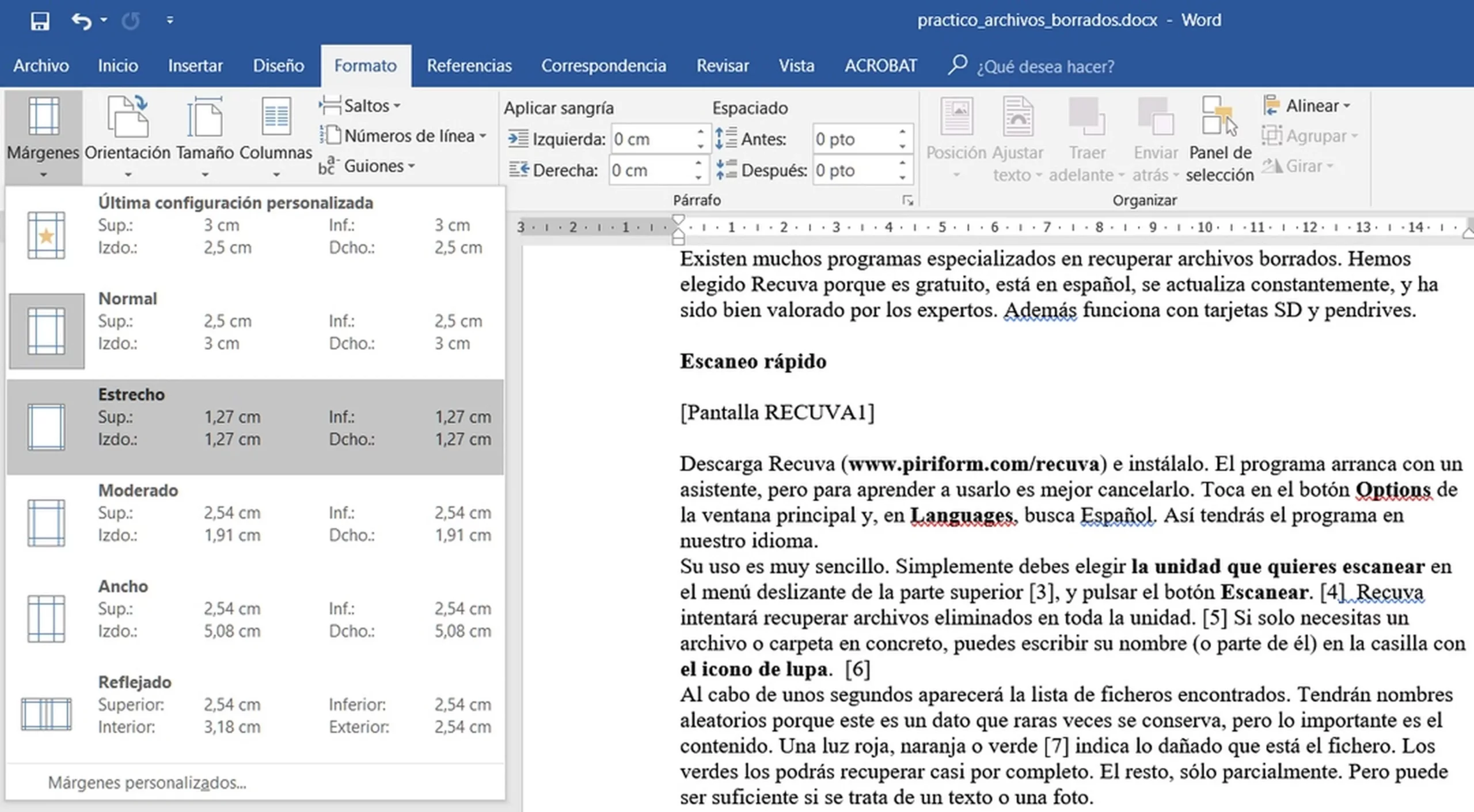Click the Moderado margin thumbnail icon
1474x812 pixels.
46,523
